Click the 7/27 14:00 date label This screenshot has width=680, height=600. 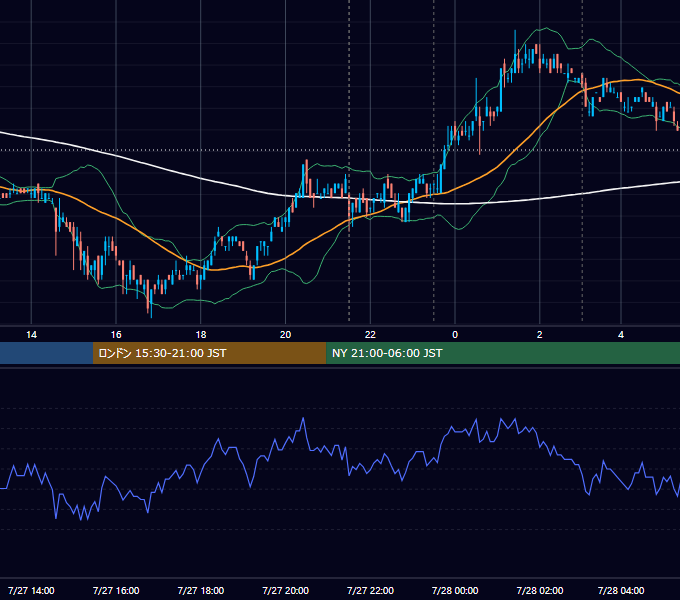(x=31, y=590)
